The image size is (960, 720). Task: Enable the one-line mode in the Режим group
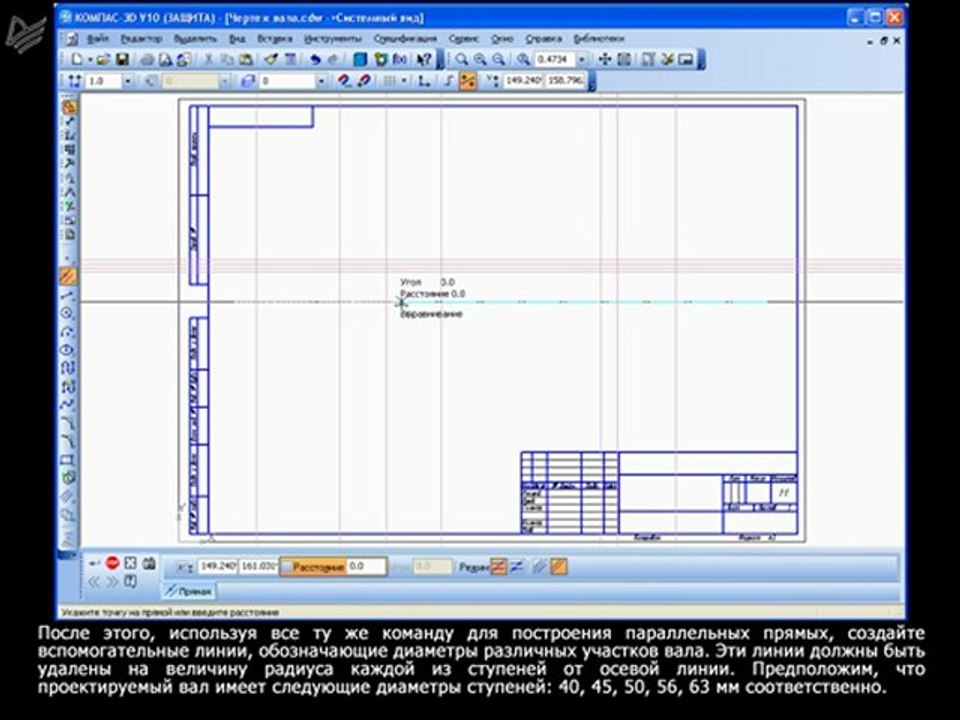tap(499, 567)
